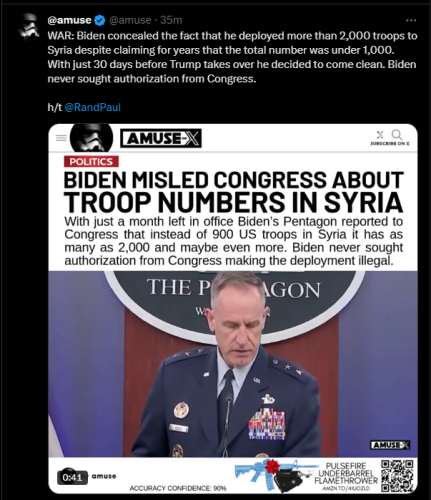Click the AMUSE-X logo banner
This screenshot has width=431, height=500.
161,138
